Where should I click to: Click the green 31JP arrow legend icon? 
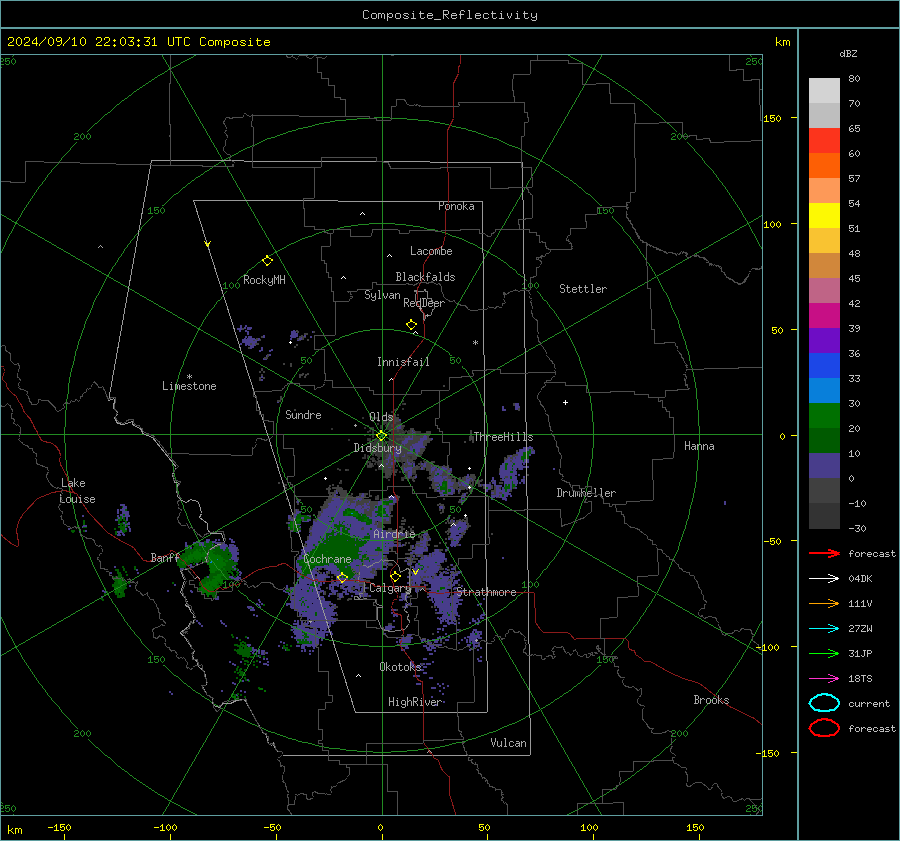pos(824,653)
